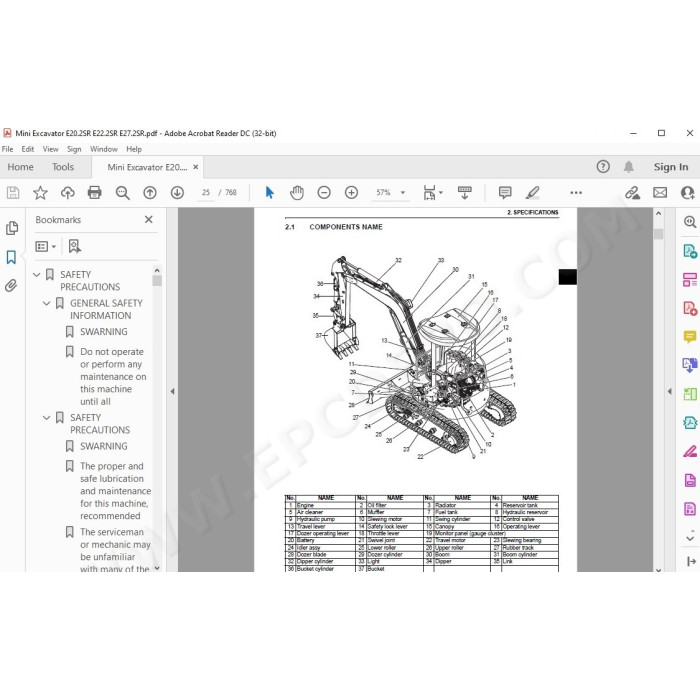The image size is (700, 700).
Task: Open the Find text magnifier
Action: tap(122, 193)
